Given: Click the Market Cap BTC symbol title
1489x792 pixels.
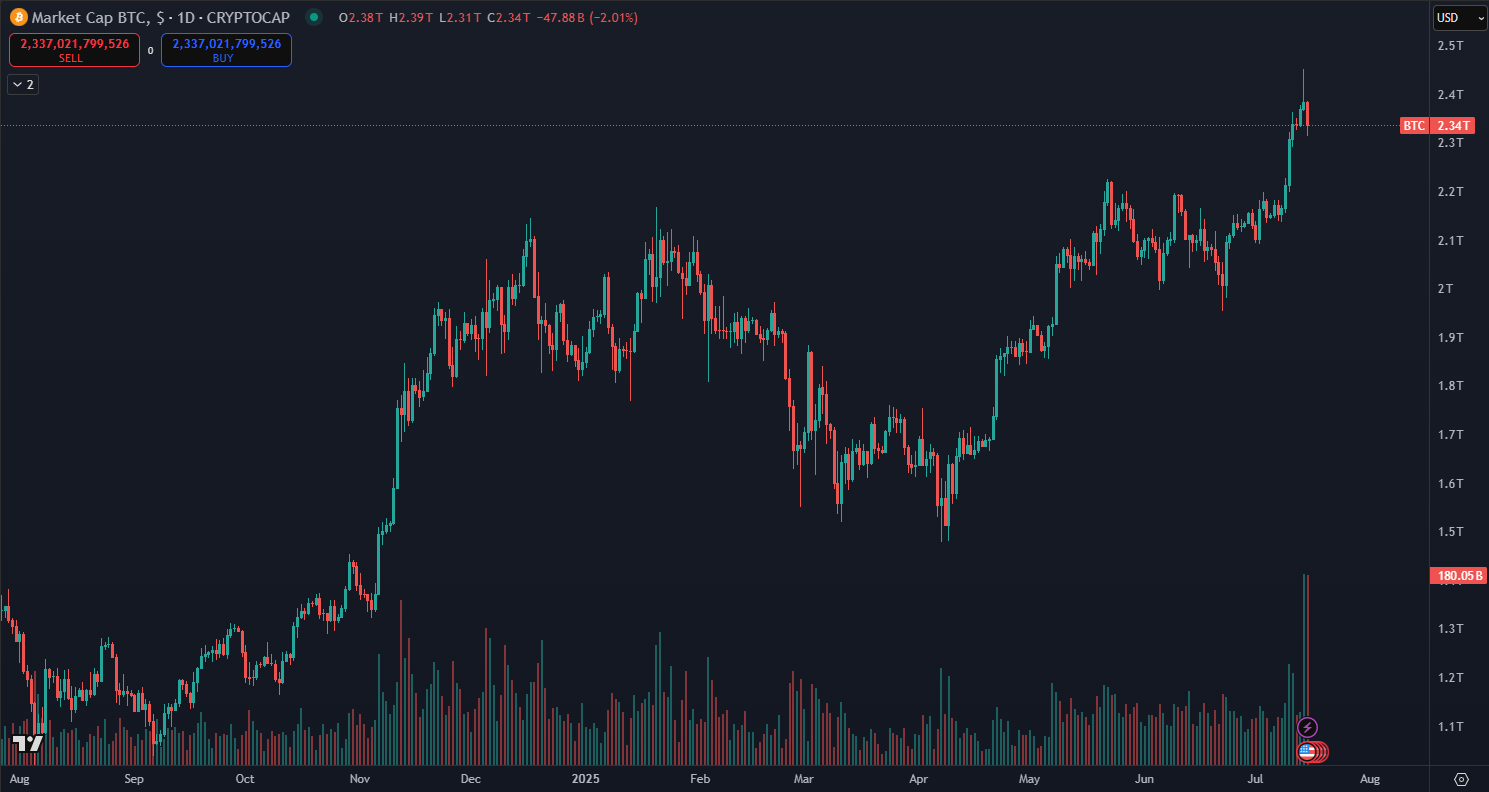Looking at the screenshot, I should coord(91,17).
